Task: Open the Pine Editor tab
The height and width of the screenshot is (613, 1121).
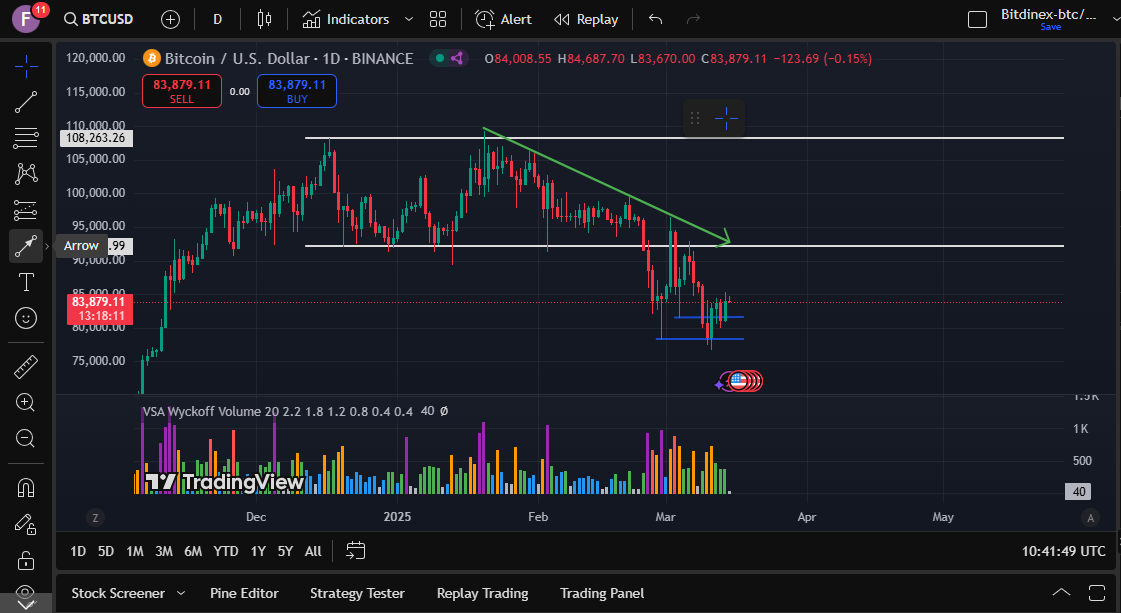Action: click(245, 593)
